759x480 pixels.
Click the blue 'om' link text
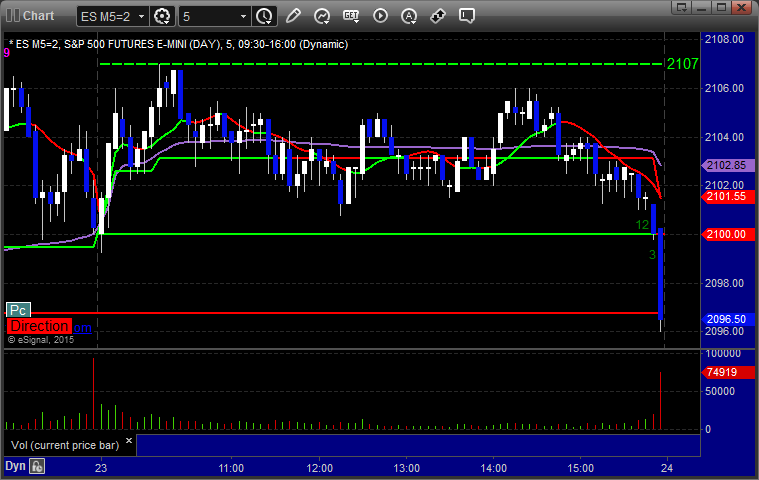(x=82, y=328)
